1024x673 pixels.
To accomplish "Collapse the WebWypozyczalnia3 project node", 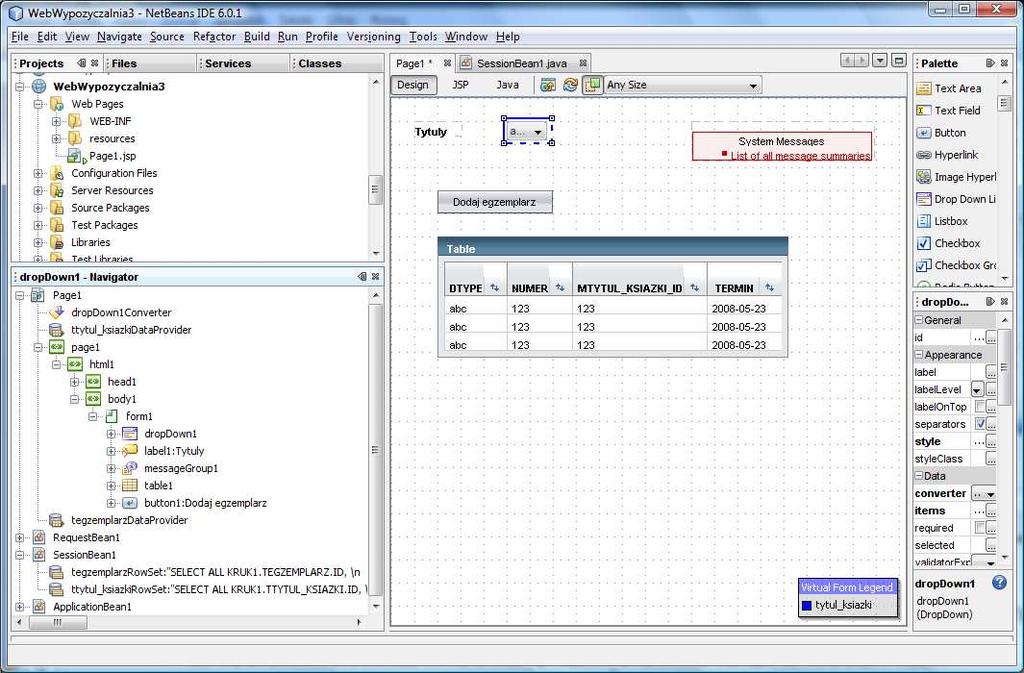I will pos(20,86).
